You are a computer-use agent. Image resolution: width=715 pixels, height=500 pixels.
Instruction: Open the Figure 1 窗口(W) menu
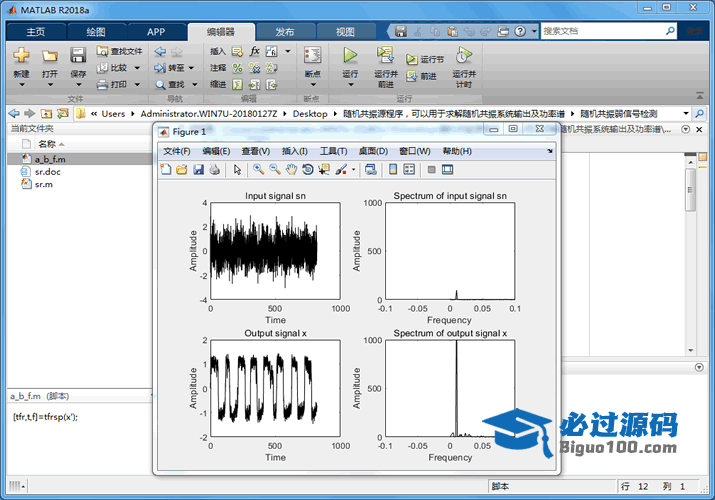414,151
